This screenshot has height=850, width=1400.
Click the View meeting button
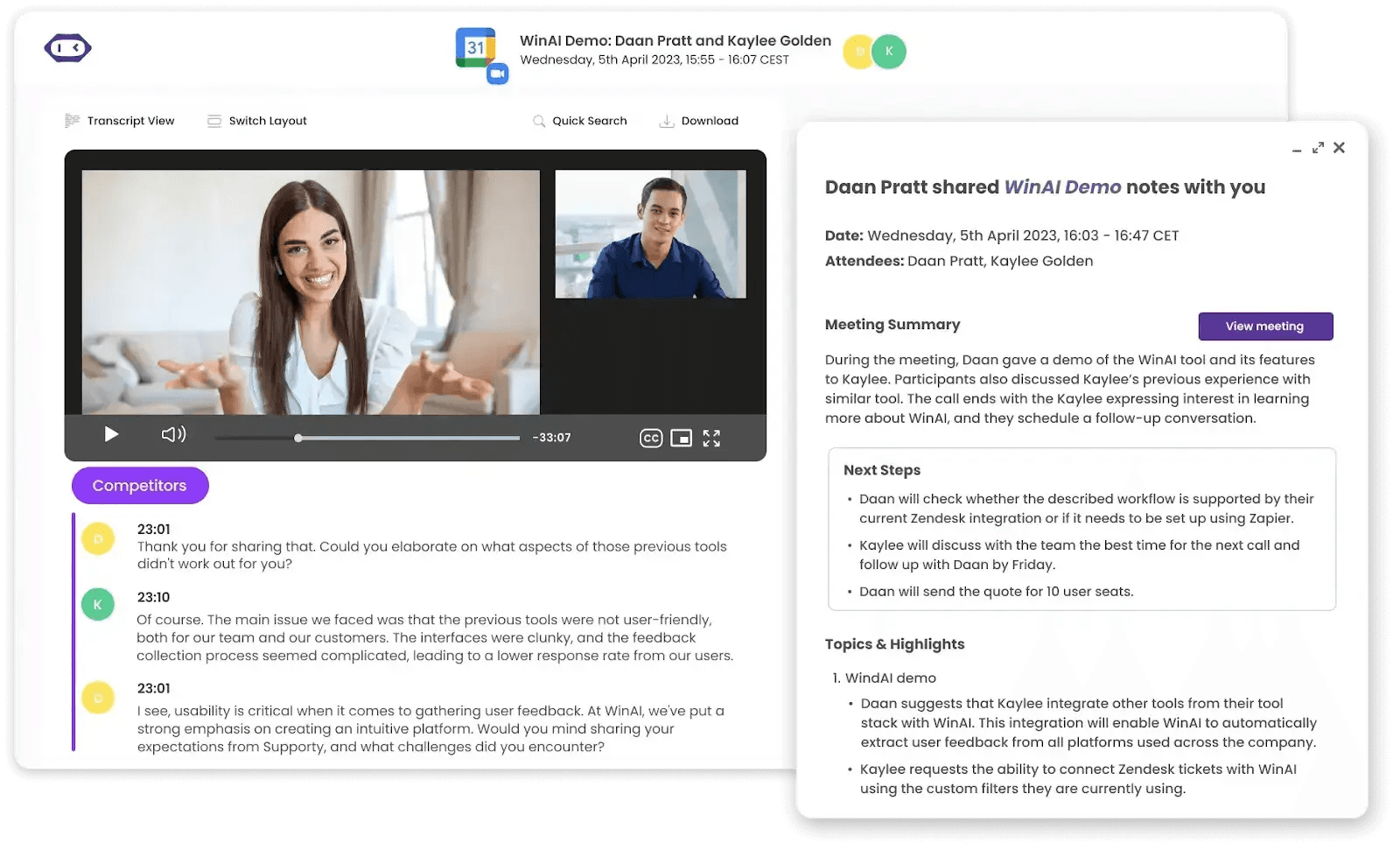[x=1264, y=327]
